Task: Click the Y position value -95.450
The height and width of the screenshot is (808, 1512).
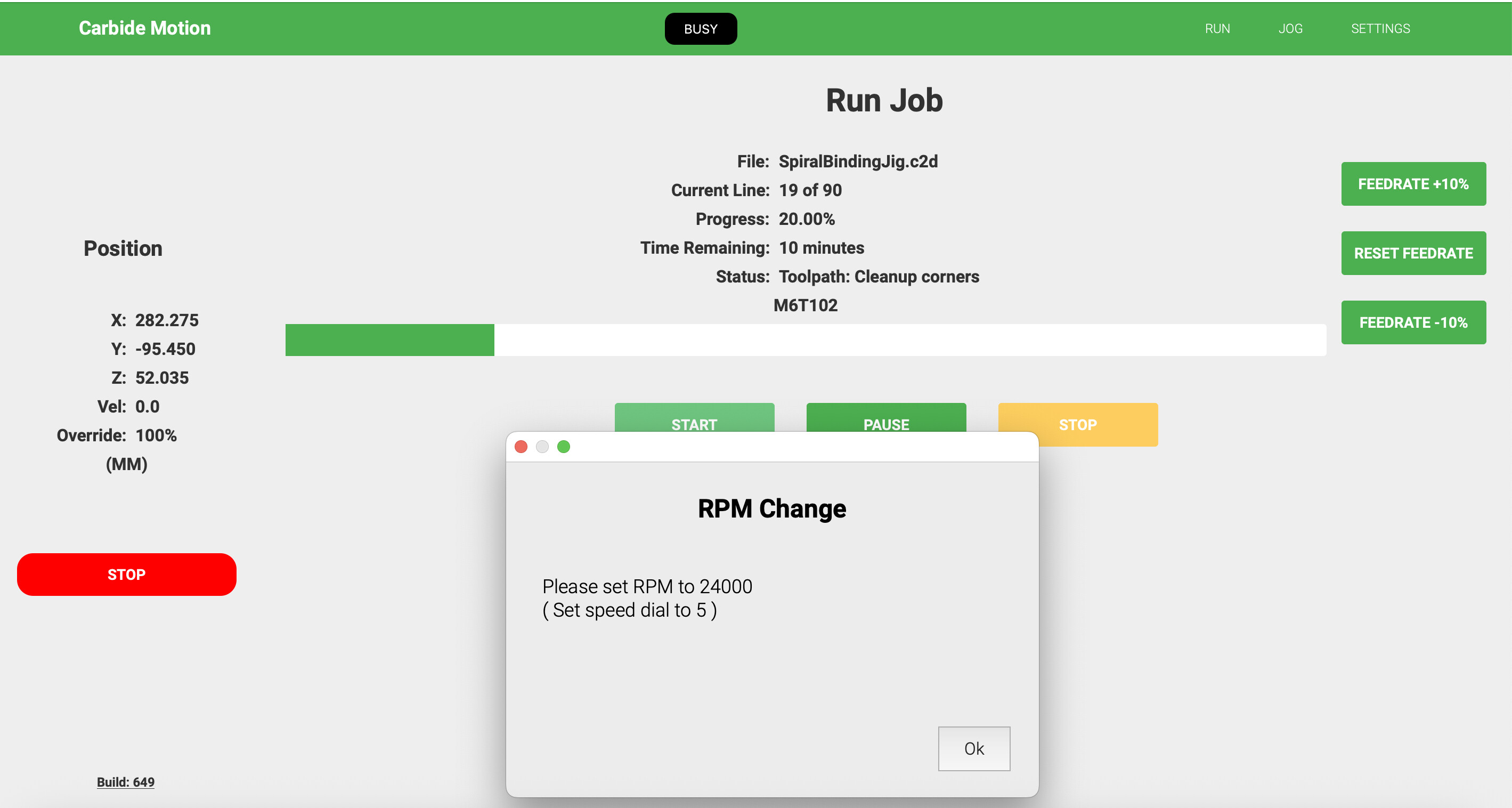Action: (x=165, y=349)
